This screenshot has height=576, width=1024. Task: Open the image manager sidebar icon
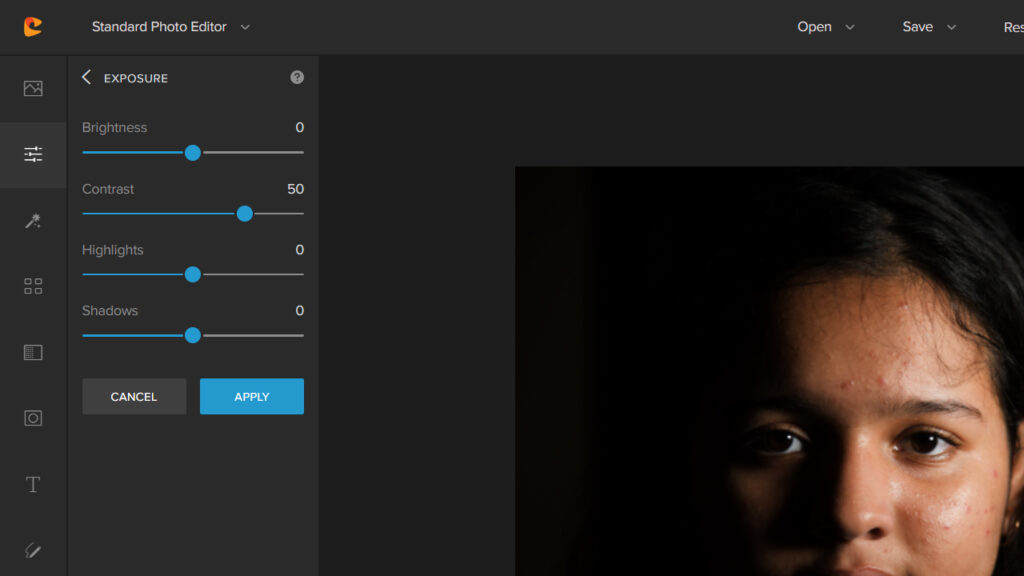(x=33, y=88)
